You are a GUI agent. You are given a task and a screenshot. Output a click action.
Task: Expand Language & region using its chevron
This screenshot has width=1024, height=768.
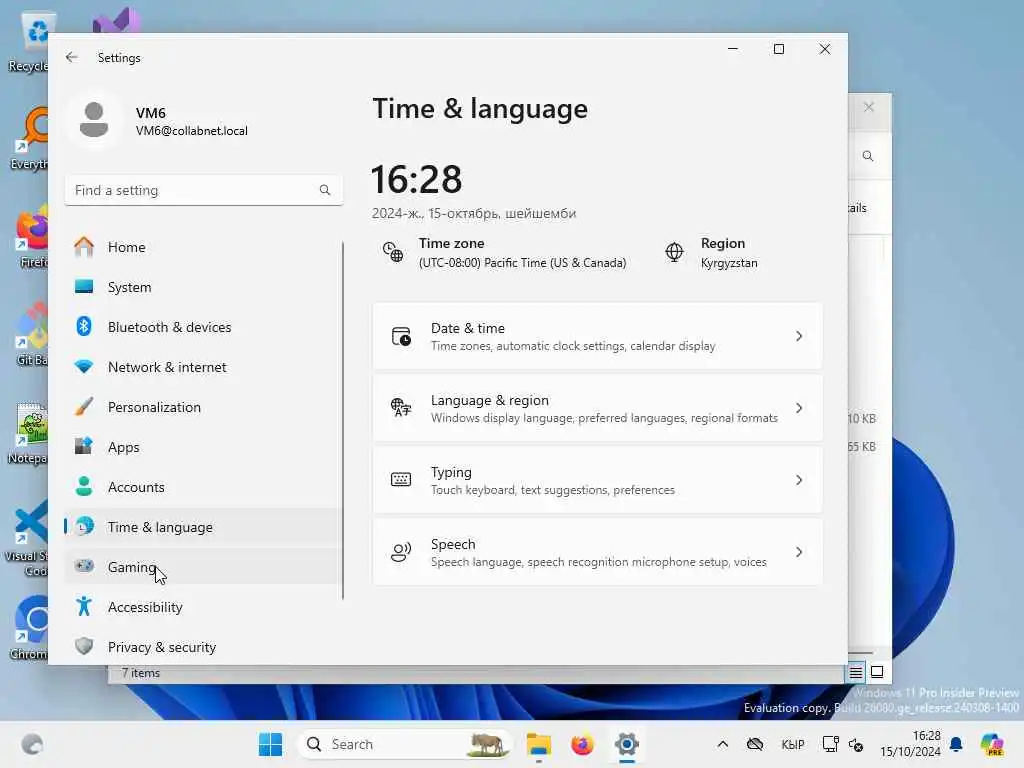(x=799, y=408)
